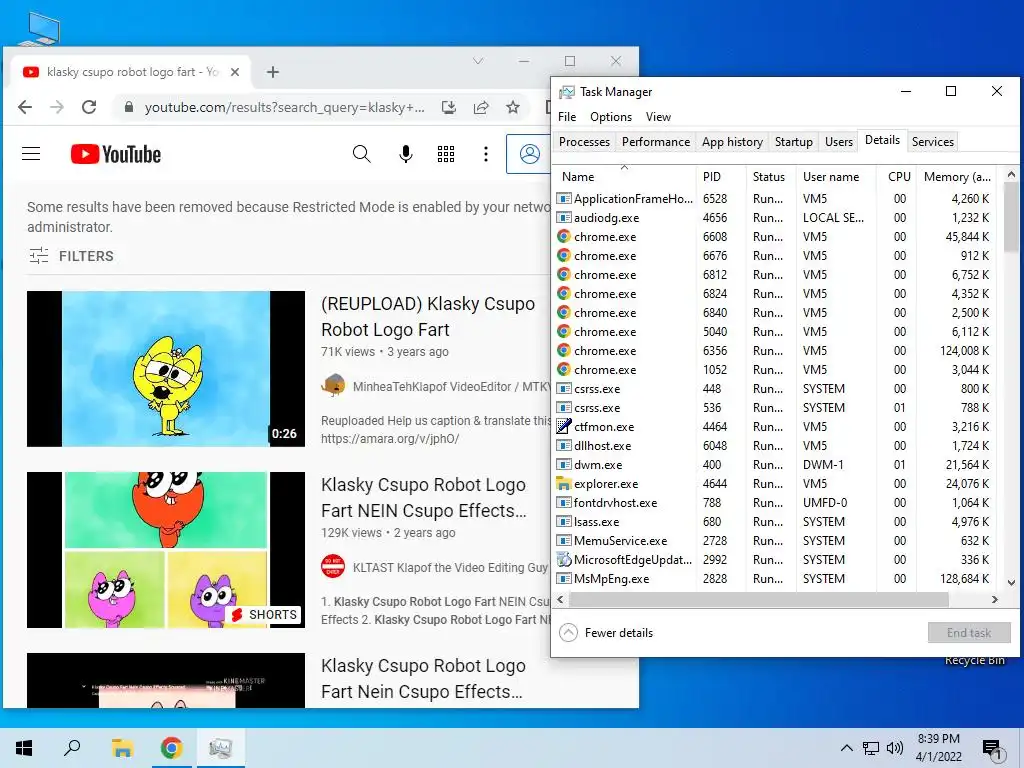Click Task Manager vertical scrollbar thumb
This screenshot has height=768, width=1024.
click(x=1011, y=217)
